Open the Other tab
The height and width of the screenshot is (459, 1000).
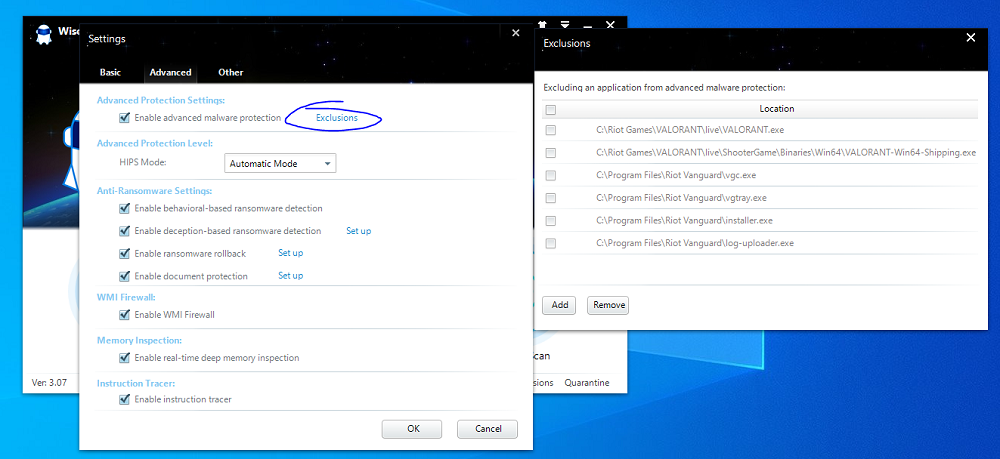click(231, 73)
